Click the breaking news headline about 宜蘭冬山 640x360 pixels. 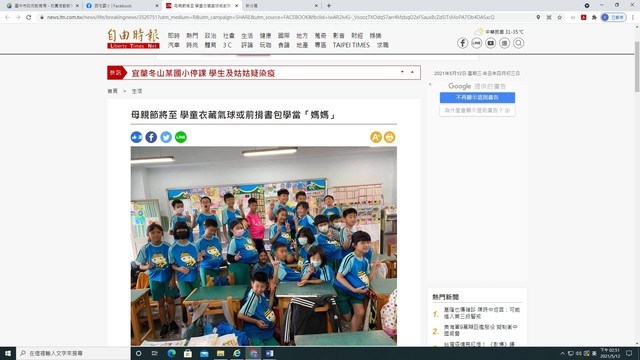(203, 73)
